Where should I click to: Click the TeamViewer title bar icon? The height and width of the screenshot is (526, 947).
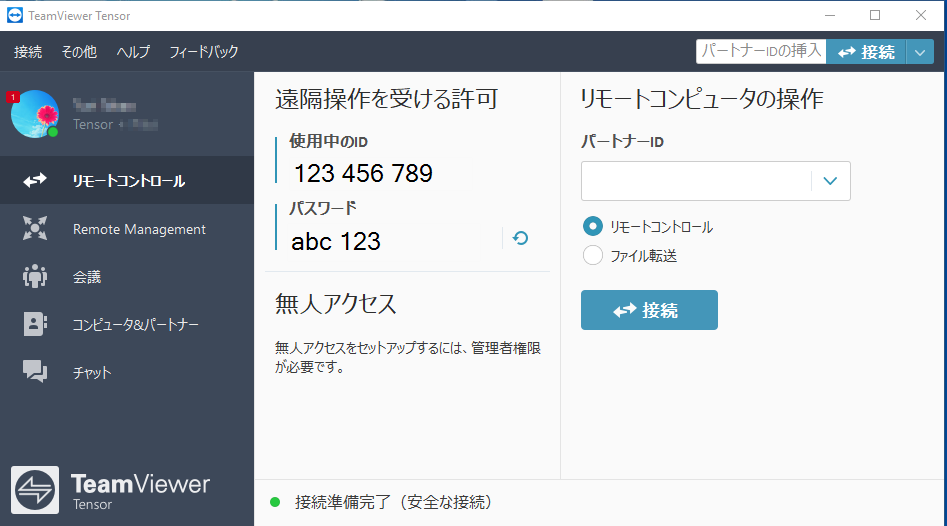(x=14, y=15)
